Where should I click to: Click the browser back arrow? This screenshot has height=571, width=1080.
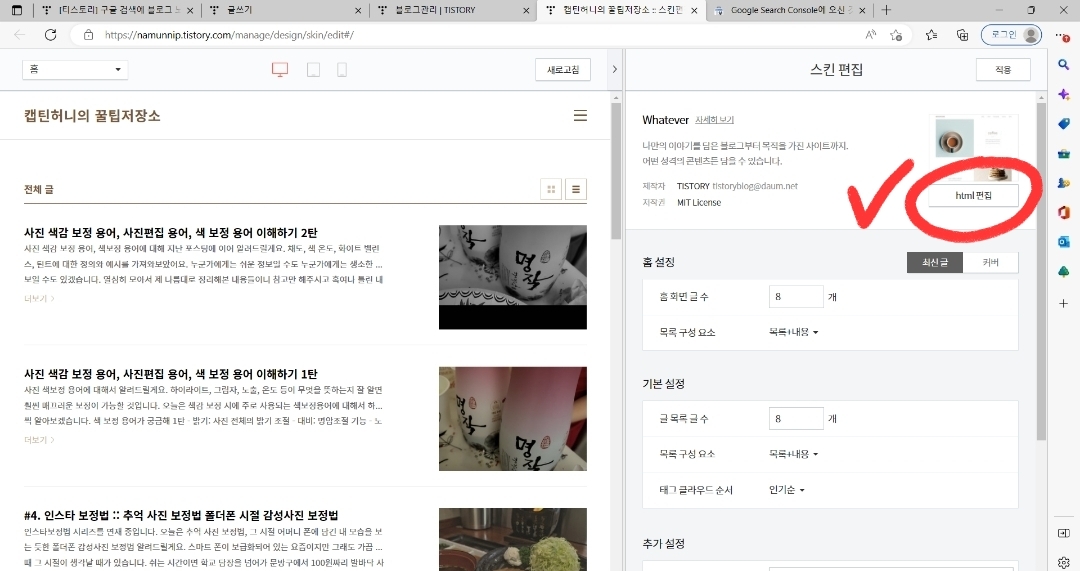click(19, 34)
